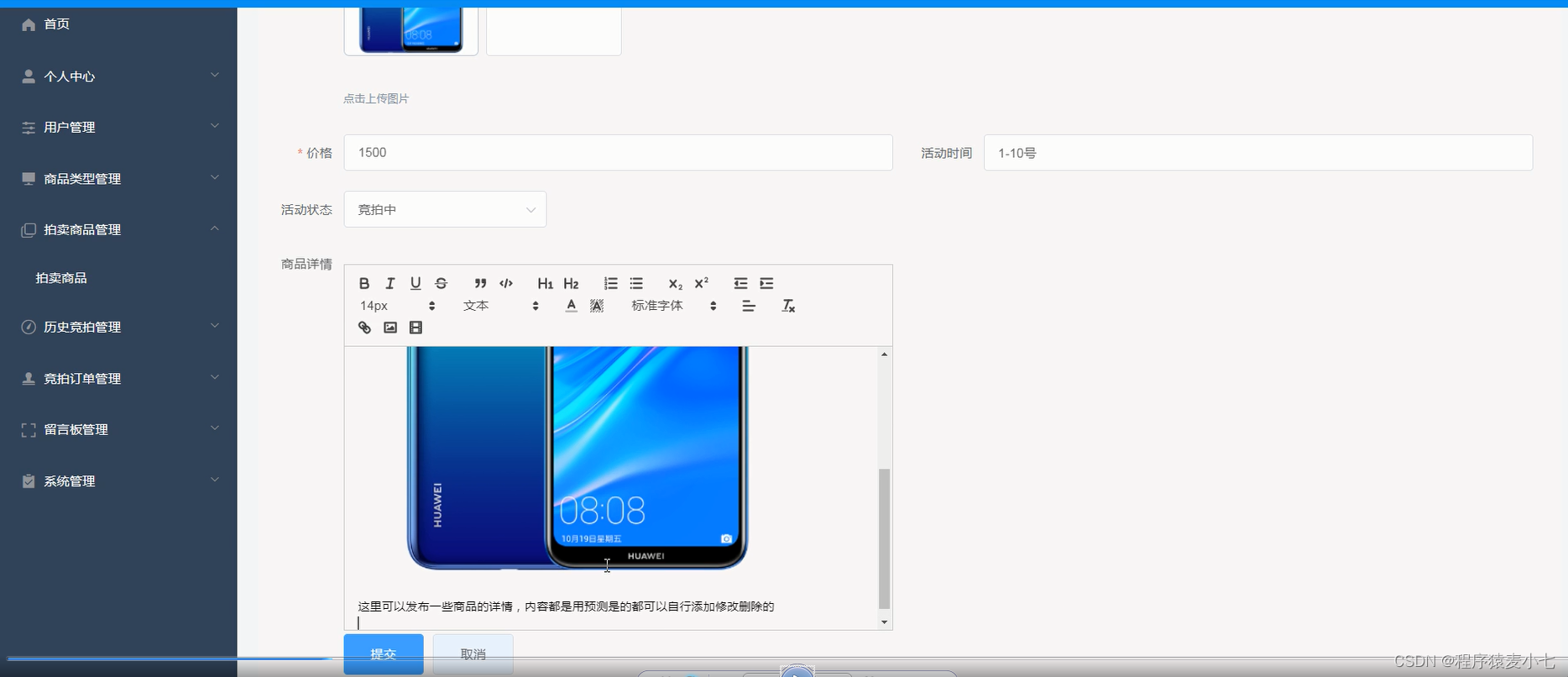Toggle italic formatting in editor
Image resolution: width=1568 pixels, height=677 pixels.
(389, 284)
